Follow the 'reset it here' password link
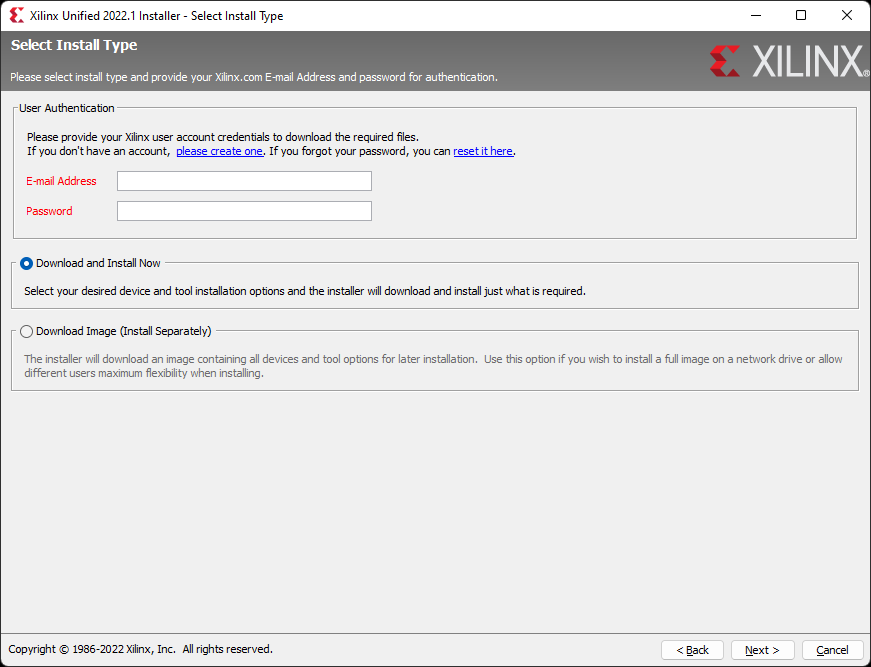871x667 pixels. [x=483, y=151]
